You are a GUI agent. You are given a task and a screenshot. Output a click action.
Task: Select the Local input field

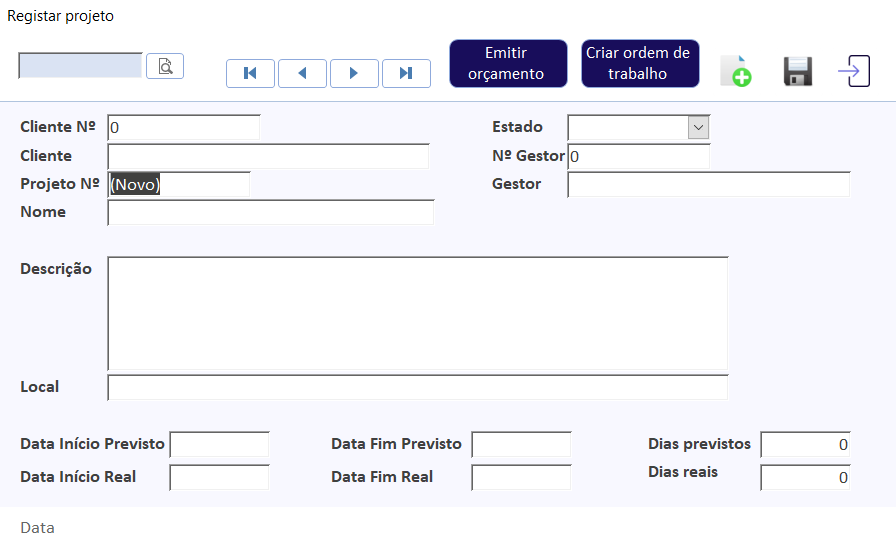click(x=418, y=387)
